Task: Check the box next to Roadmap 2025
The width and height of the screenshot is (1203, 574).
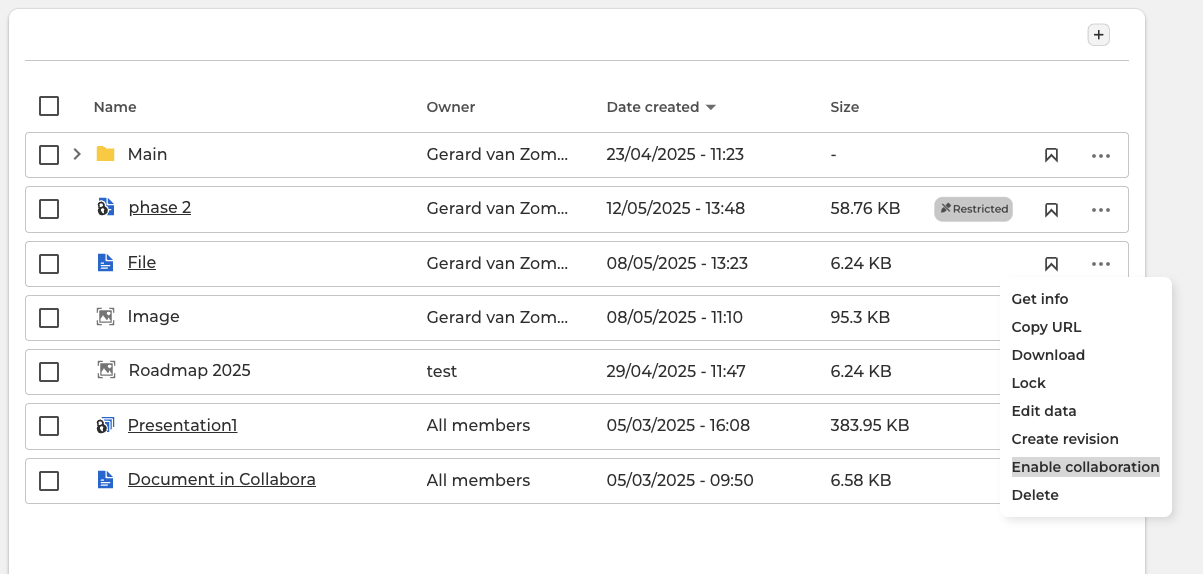Action: 49,372
